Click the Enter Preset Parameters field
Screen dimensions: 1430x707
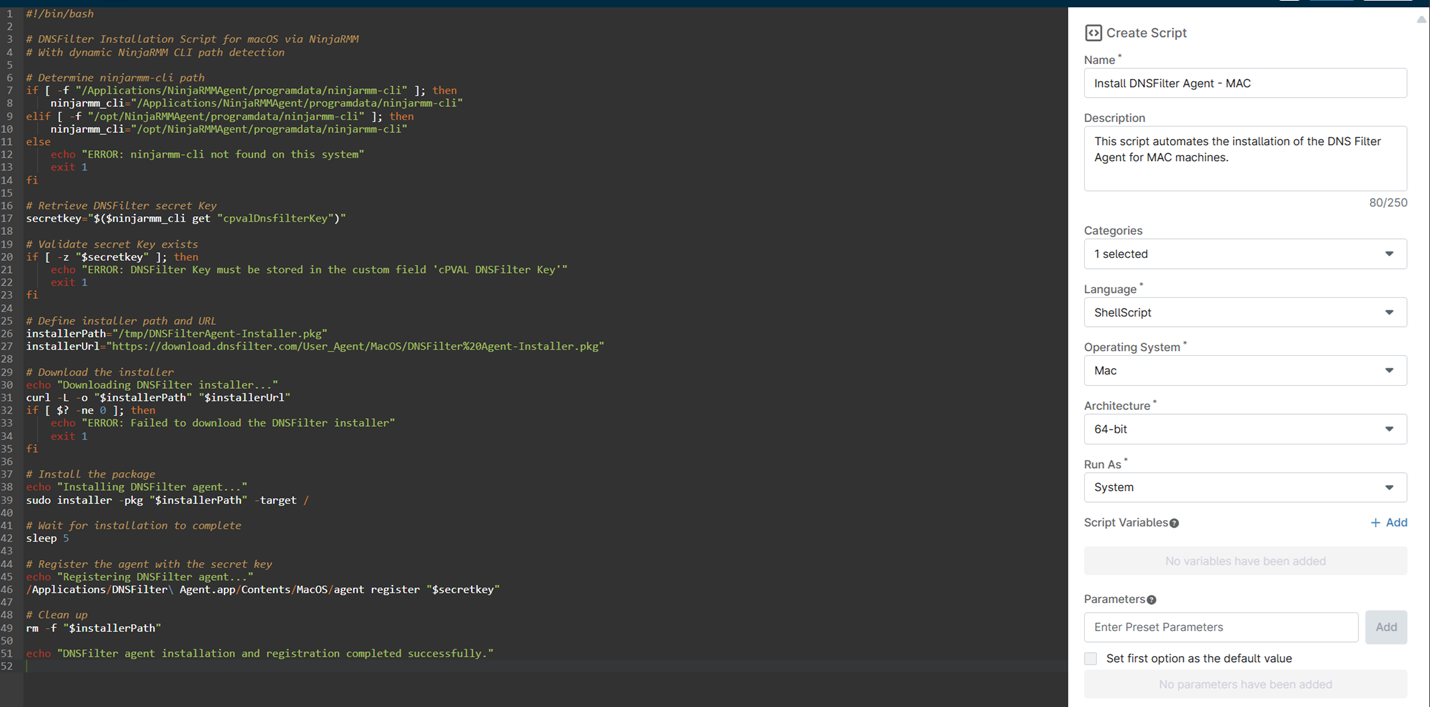[x=1220, y=627]
